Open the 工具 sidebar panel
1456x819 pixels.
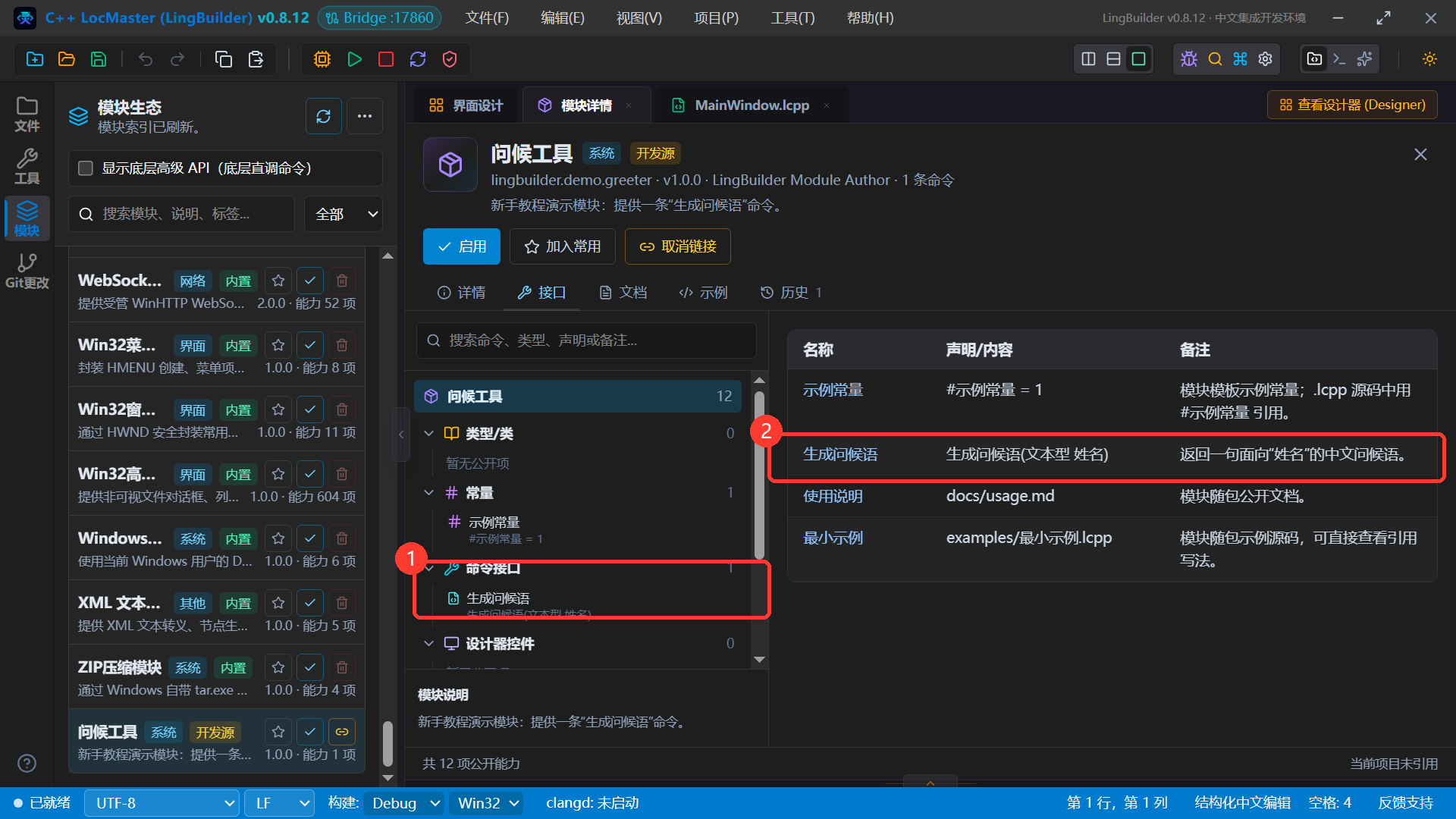click(x=27, y=167)
